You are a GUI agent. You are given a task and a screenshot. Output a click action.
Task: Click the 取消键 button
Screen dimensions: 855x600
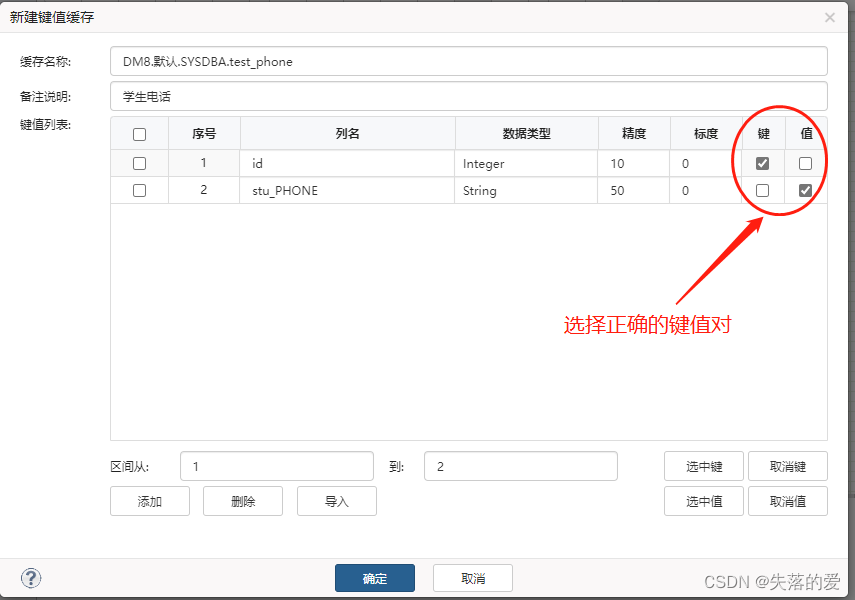[x=788, y=466]
